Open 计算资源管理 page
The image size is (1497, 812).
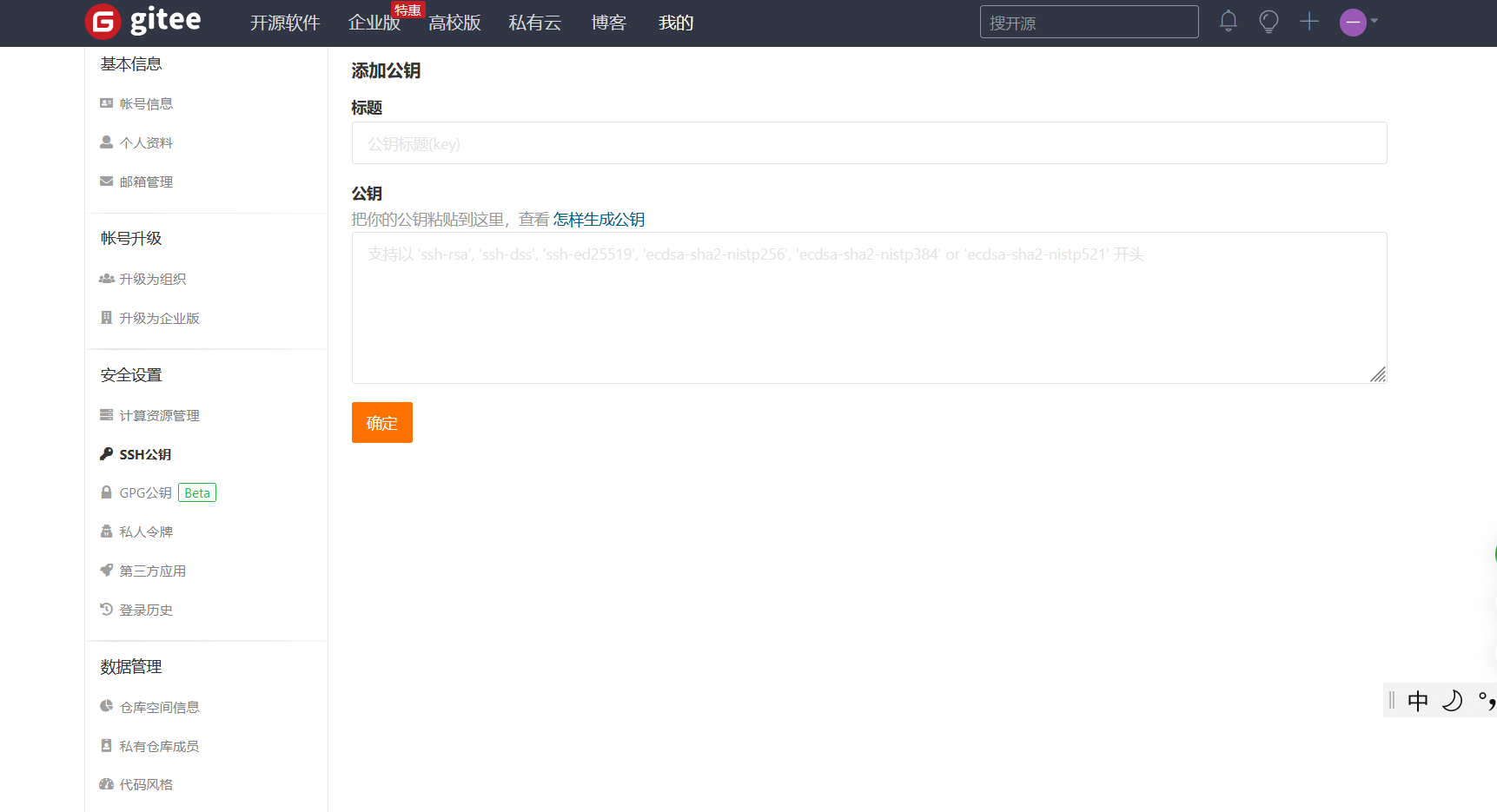[159, 415]
